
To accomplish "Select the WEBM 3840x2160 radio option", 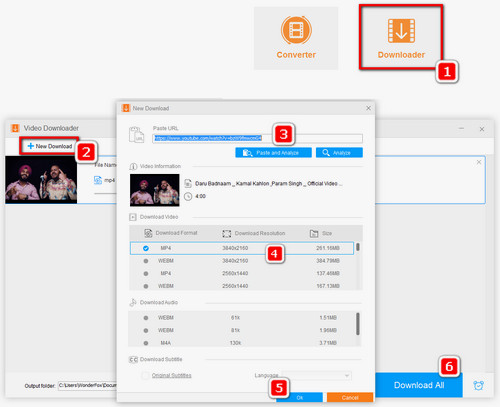I will 146,261.
